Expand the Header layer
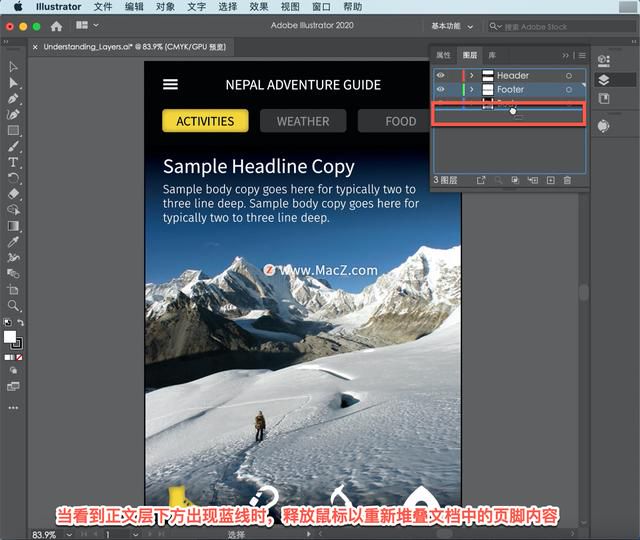The height and width of the screenshot is (540, 640). (x=472, y=76)
